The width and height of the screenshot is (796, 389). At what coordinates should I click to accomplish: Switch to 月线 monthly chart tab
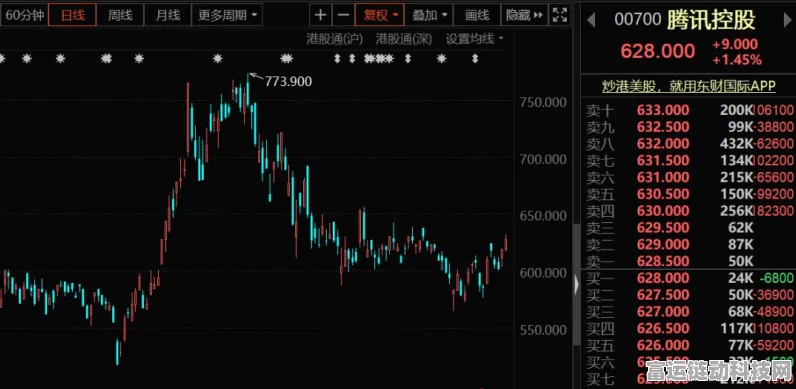[168, 15]
